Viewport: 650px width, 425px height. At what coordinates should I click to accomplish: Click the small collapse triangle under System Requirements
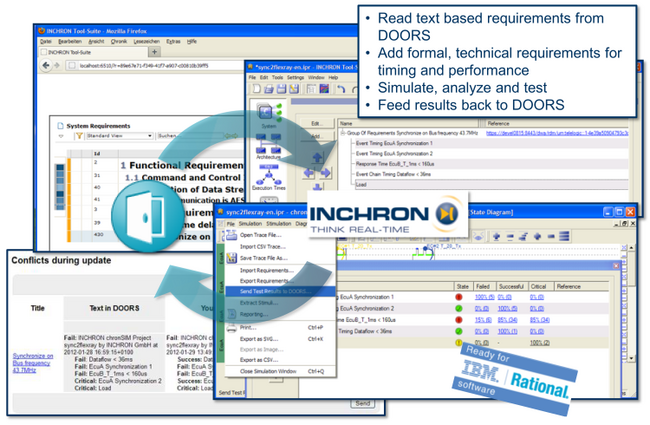point(61,136)
